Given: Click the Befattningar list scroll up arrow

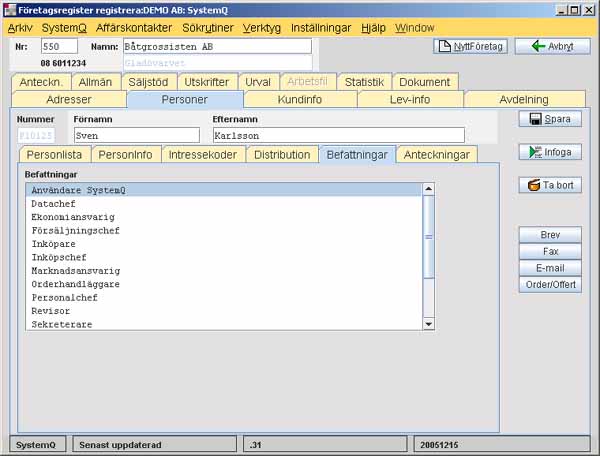Looking at the screenshot, I should (x=429, y=189).
